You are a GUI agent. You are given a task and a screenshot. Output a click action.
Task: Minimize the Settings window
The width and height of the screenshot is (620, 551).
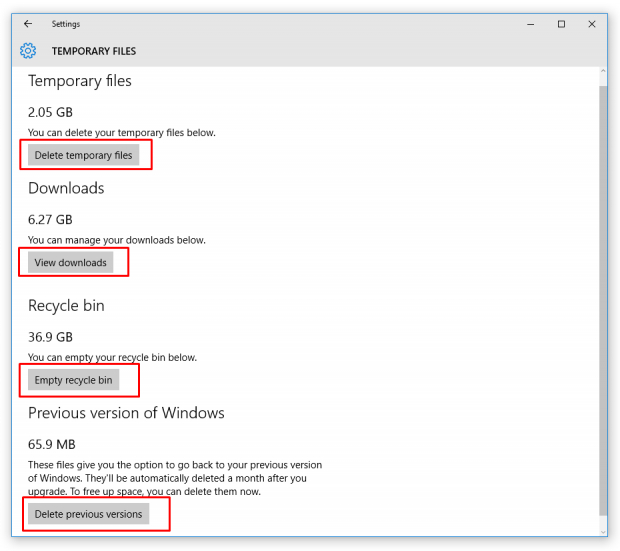531,24
